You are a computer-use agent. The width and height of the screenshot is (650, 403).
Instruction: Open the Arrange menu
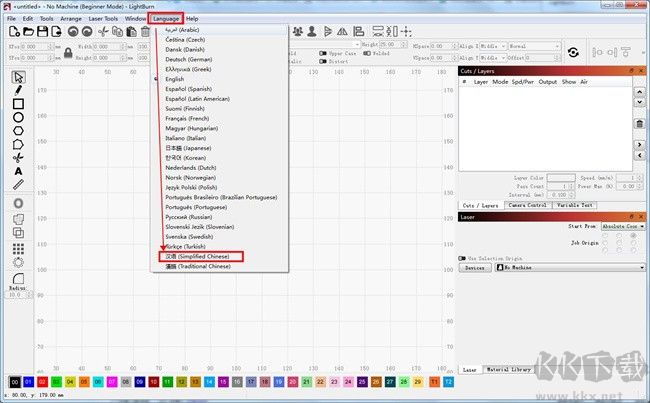tap(71, 19)
